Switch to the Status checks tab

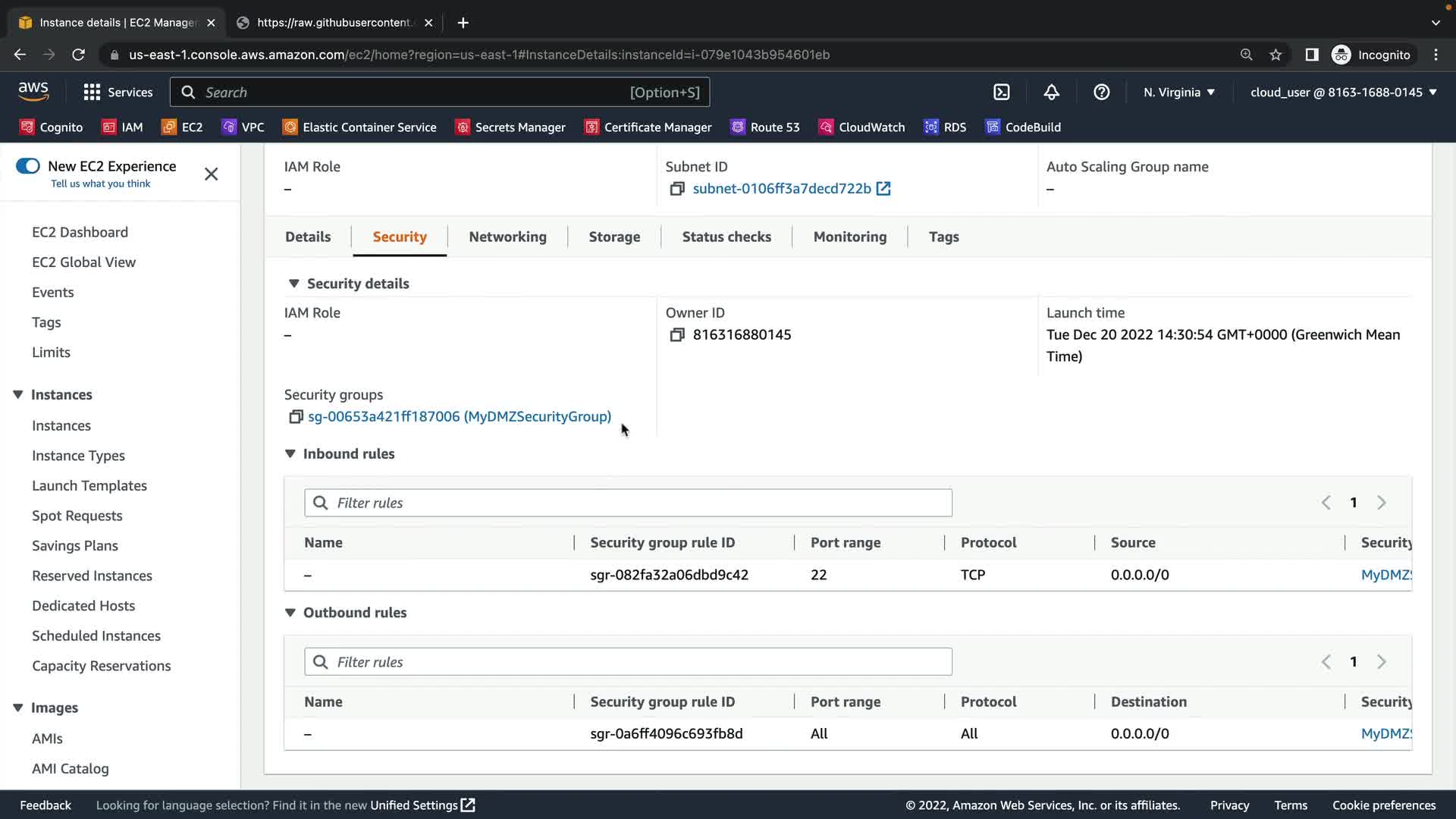click(x=726, y=237)
